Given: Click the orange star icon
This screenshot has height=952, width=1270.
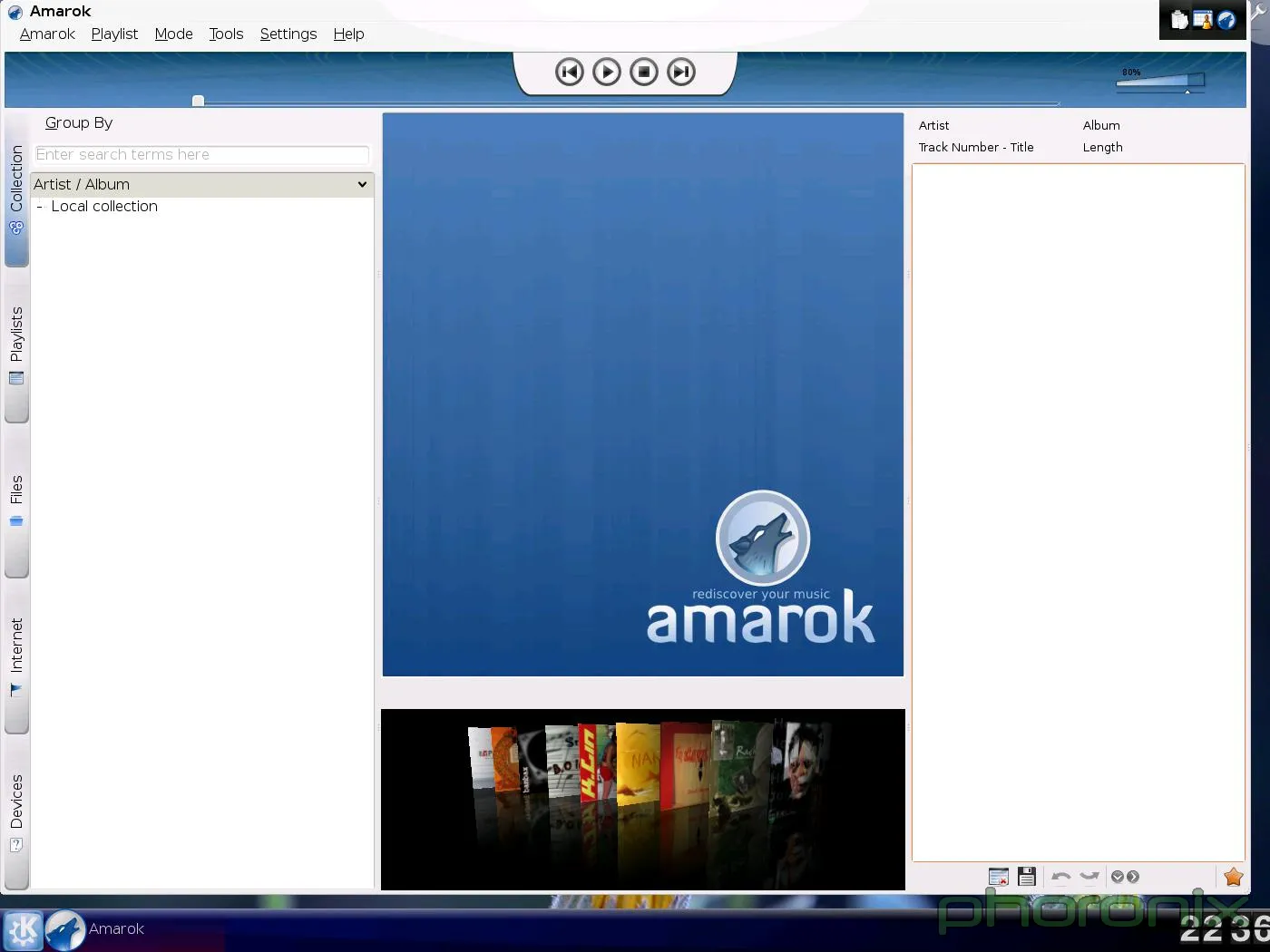Looking at the screenshot, I should 1233,877.
